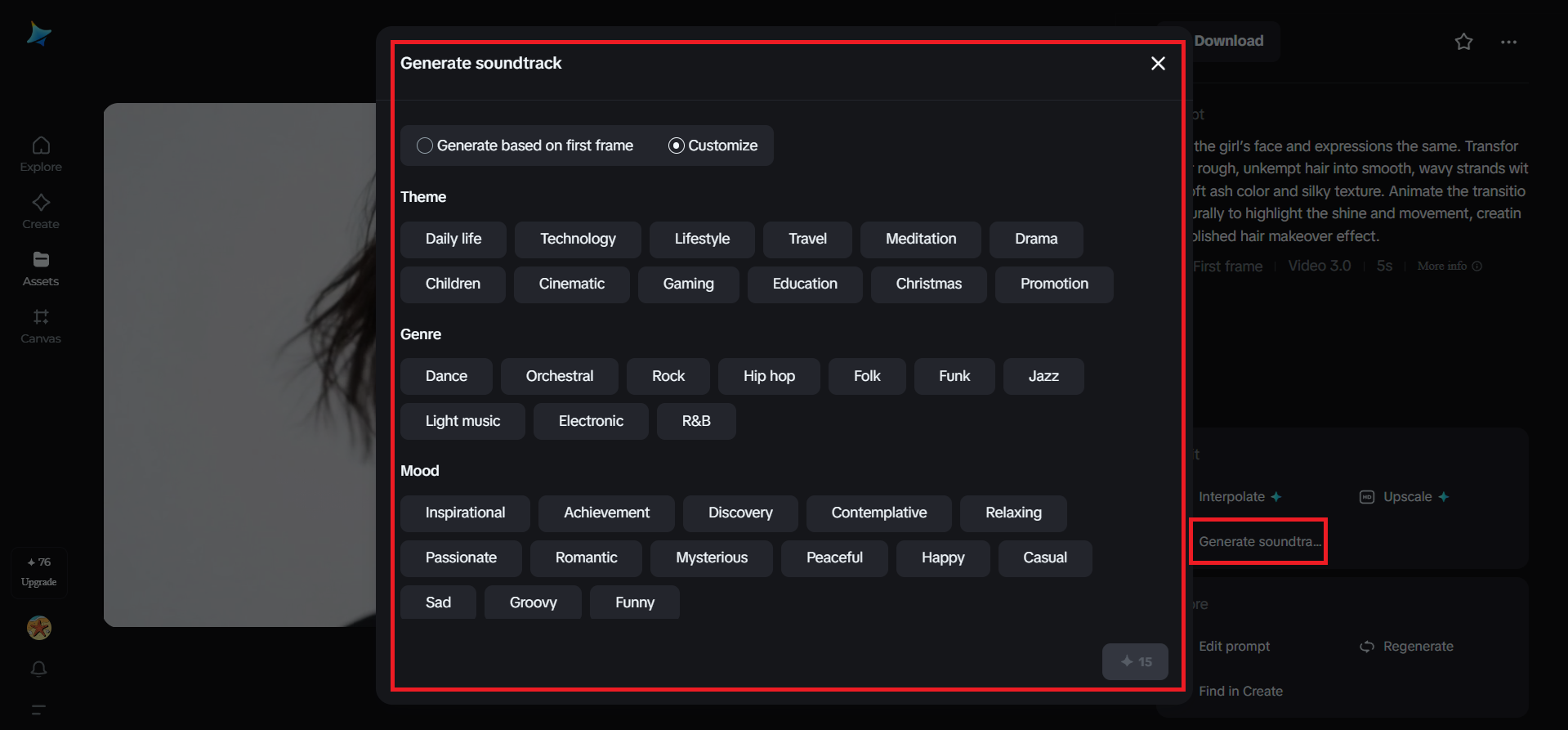Open the Explore page in sidebar
Screen dimensions: 1568x730
pos(41,154)
